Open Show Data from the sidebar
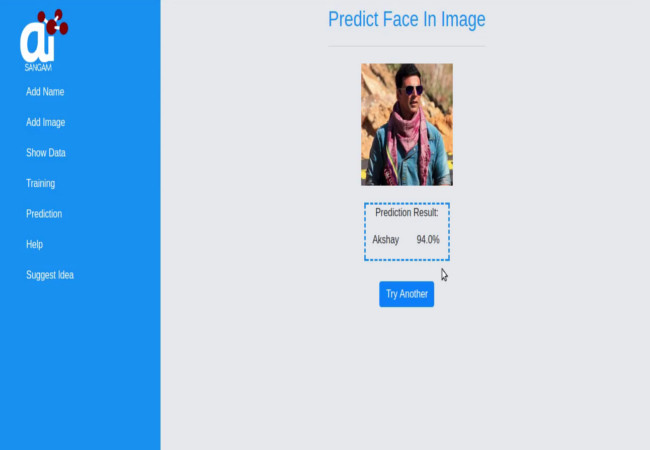Viewport: 650px width, 450px height. point(46,152)
